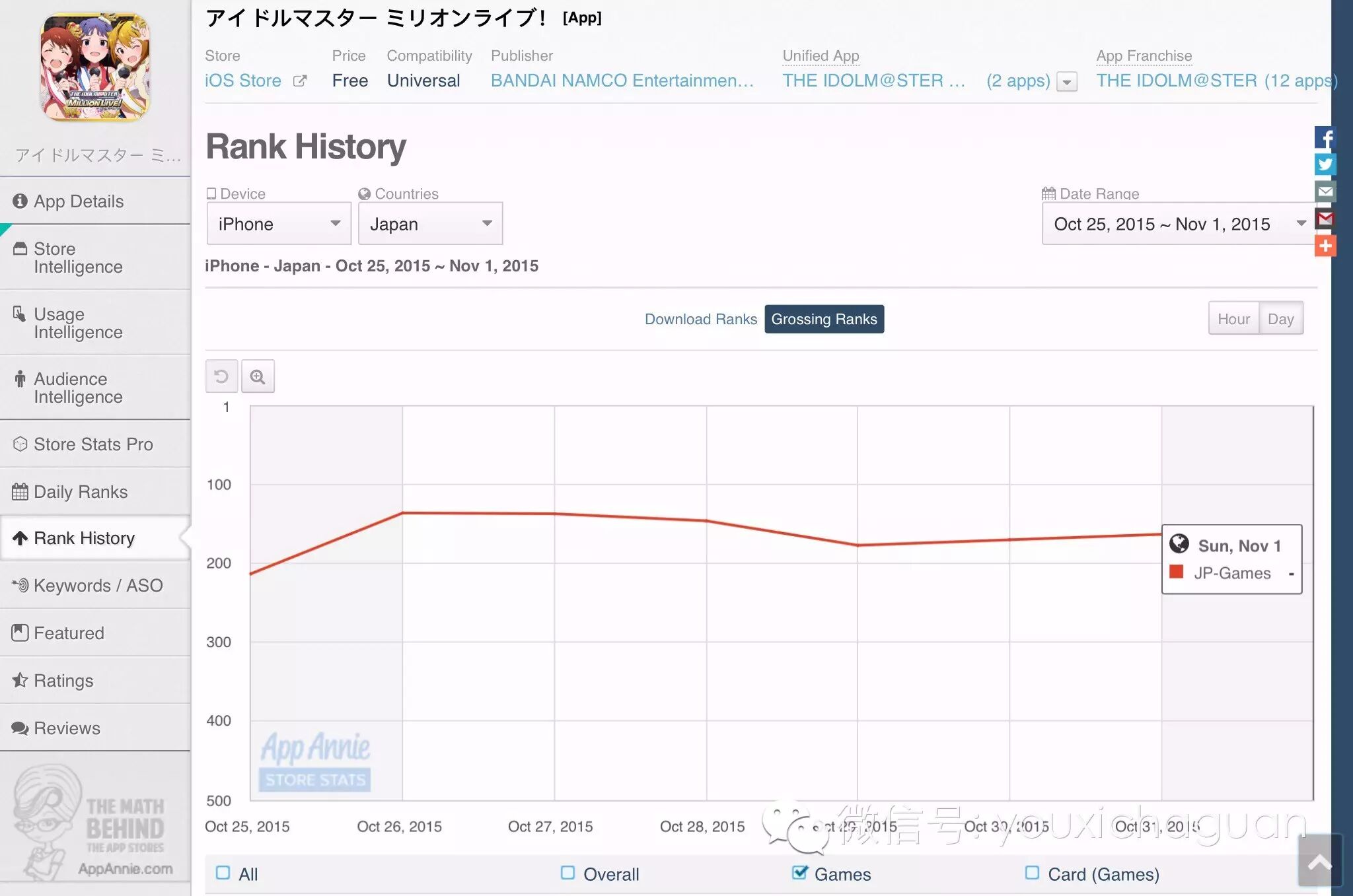1353x896 pixels.
Task: Expand the Japan countries dropdown
Action: pos(430,224)
